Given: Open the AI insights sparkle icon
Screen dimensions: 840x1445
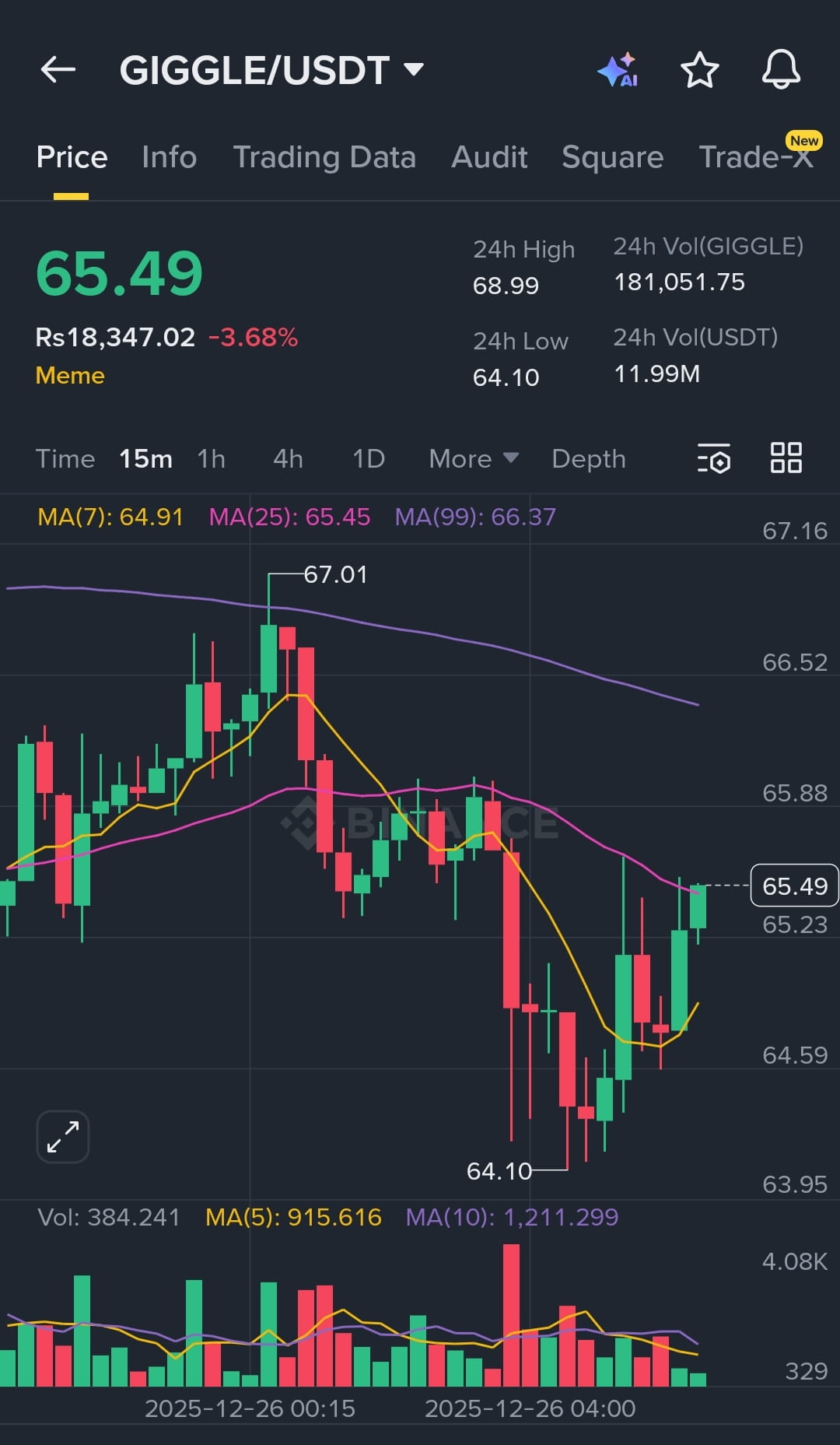Looking at the screenshot, I should tap(618, 70).
